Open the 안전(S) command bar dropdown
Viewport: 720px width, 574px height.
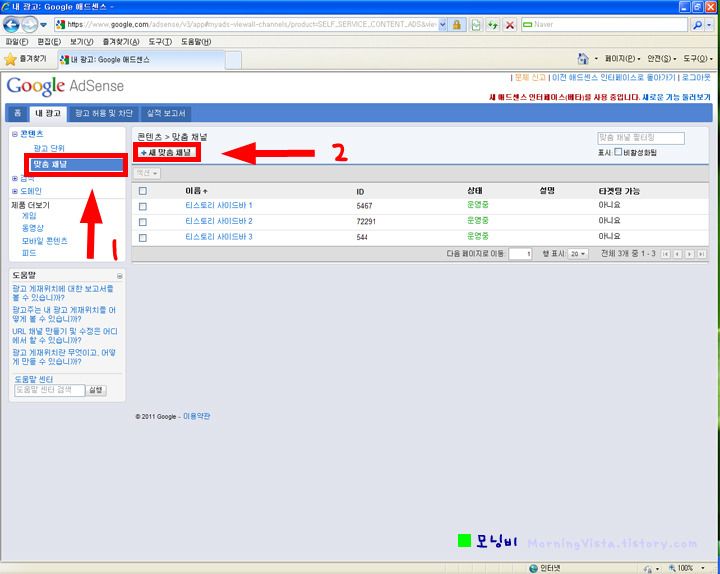pos(662,59)
